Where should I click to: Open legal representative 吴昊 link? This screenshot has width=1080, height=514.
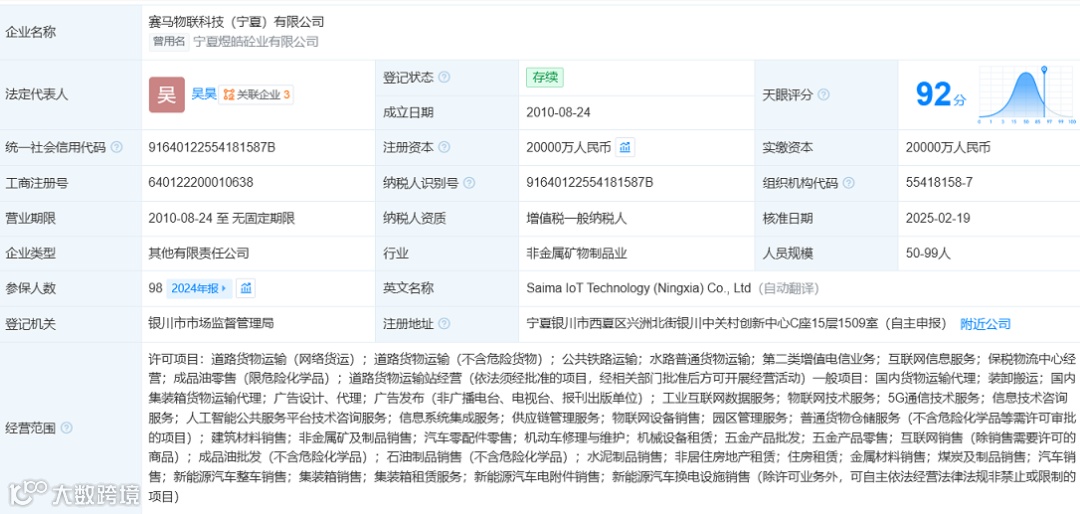[203, 94]
